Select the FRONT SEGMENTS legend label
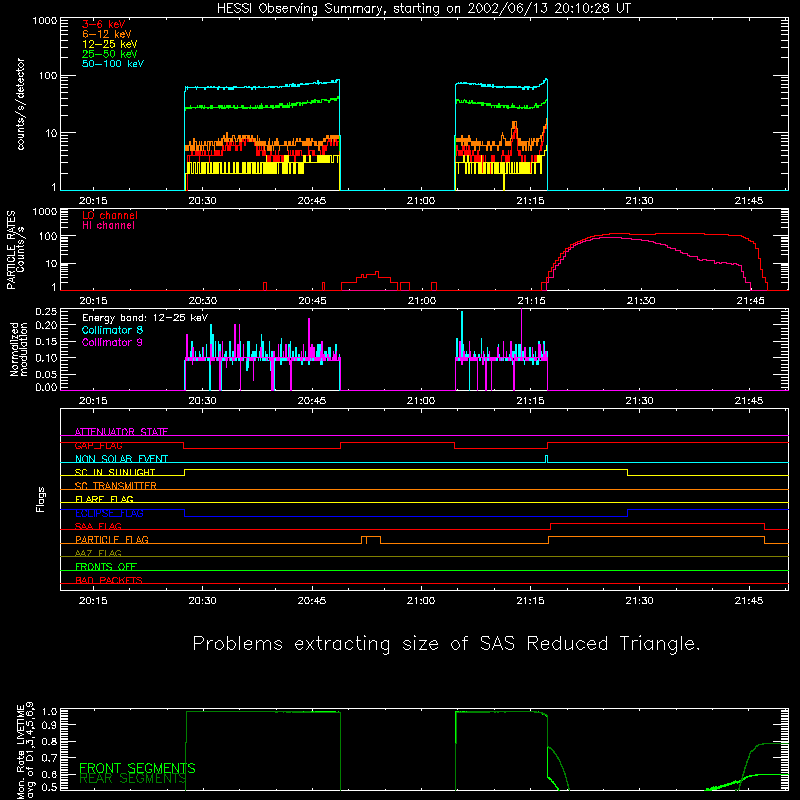Viewport: 800px width, 800px height. click(x=137, y=768)
